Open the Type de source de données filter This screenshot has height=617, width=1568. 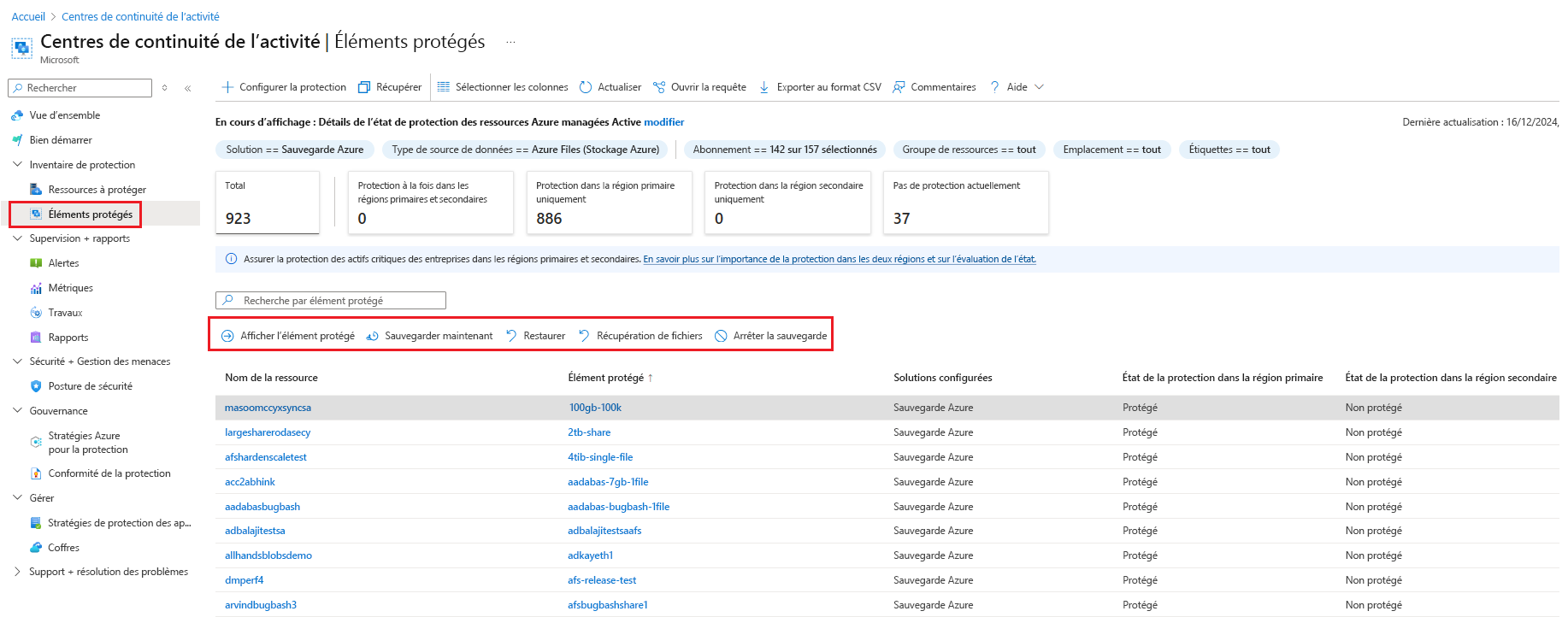click(526, 150)
